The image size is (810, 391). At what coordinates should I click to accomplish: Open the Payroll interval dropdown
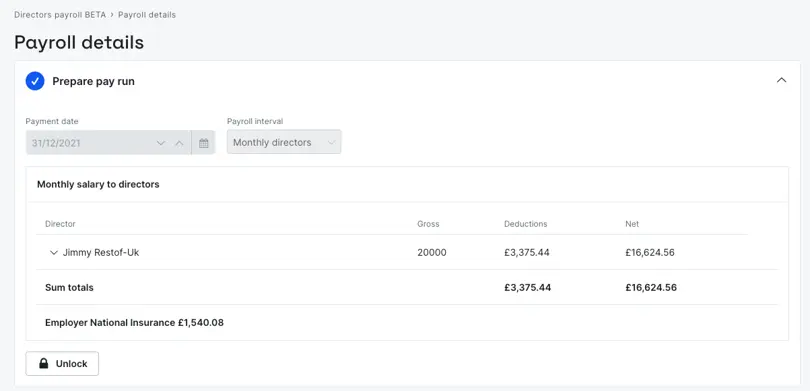pos(284,142)
